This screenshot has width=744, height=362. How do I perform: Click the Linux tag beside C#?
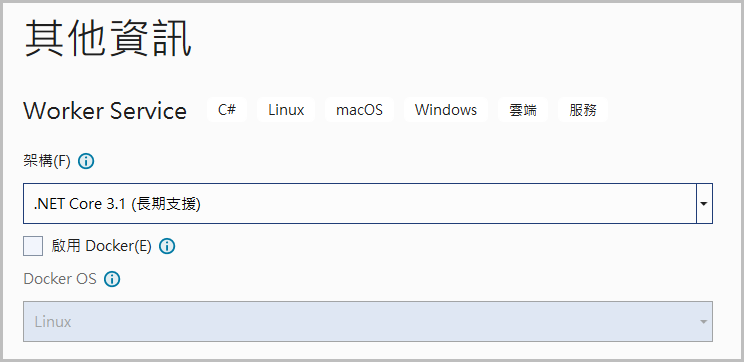pos(286,110)
